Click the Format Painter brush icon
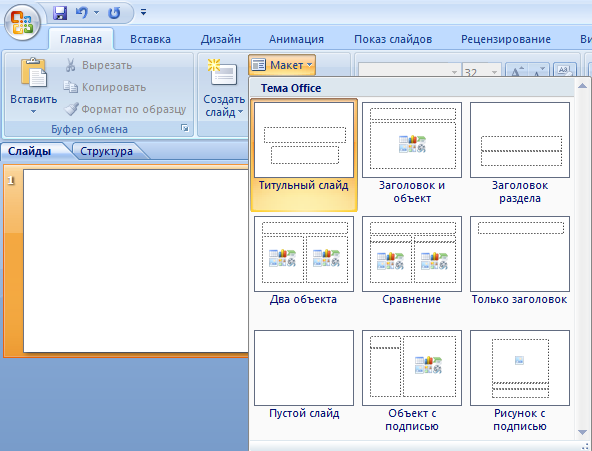The height and width of the screenshot is (451, 592). coord(71,109)
